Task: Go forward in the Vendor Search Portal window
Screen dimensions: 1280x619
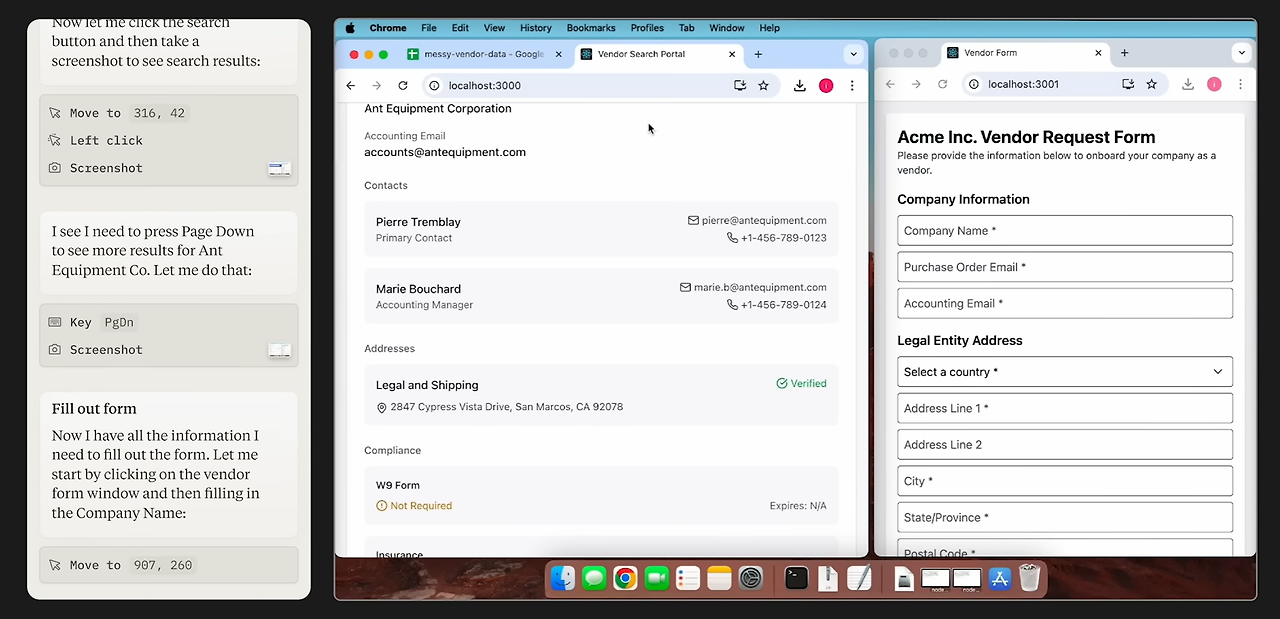Action: (376, 86)
